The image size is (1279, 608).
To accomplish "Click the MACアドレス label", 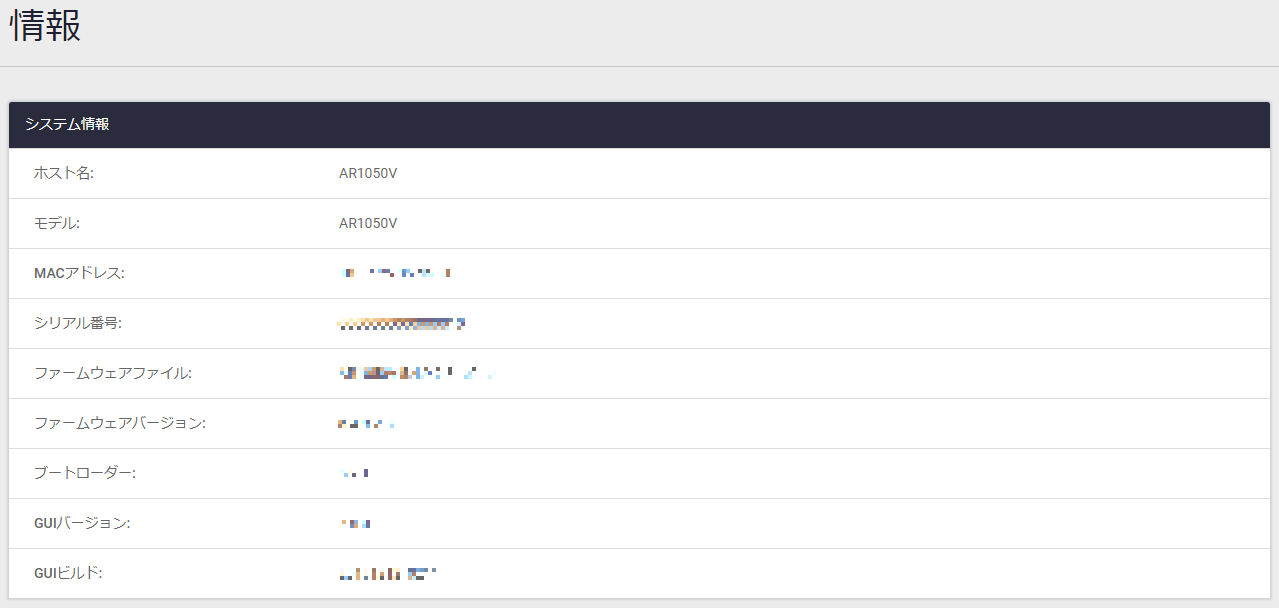I will (79, 273).
